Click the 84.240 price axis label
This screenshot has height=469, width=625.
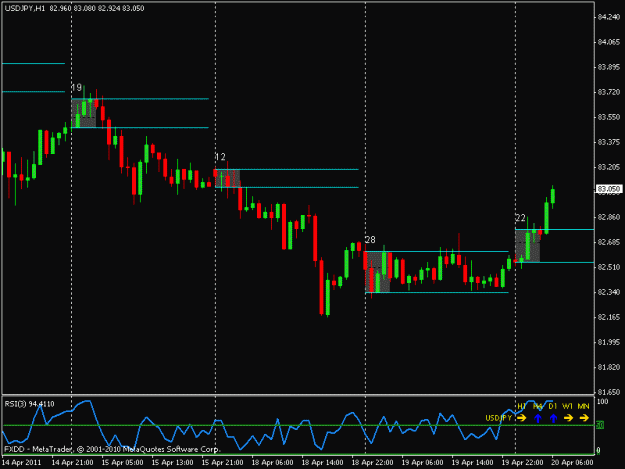[609, 17]
